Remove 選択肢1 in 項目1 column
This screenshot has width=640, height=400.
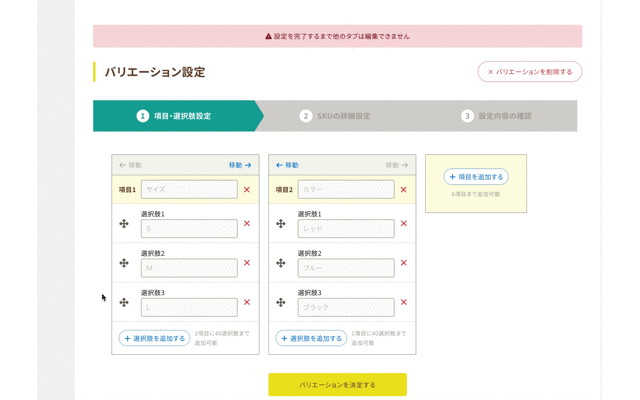coord(247,223)
